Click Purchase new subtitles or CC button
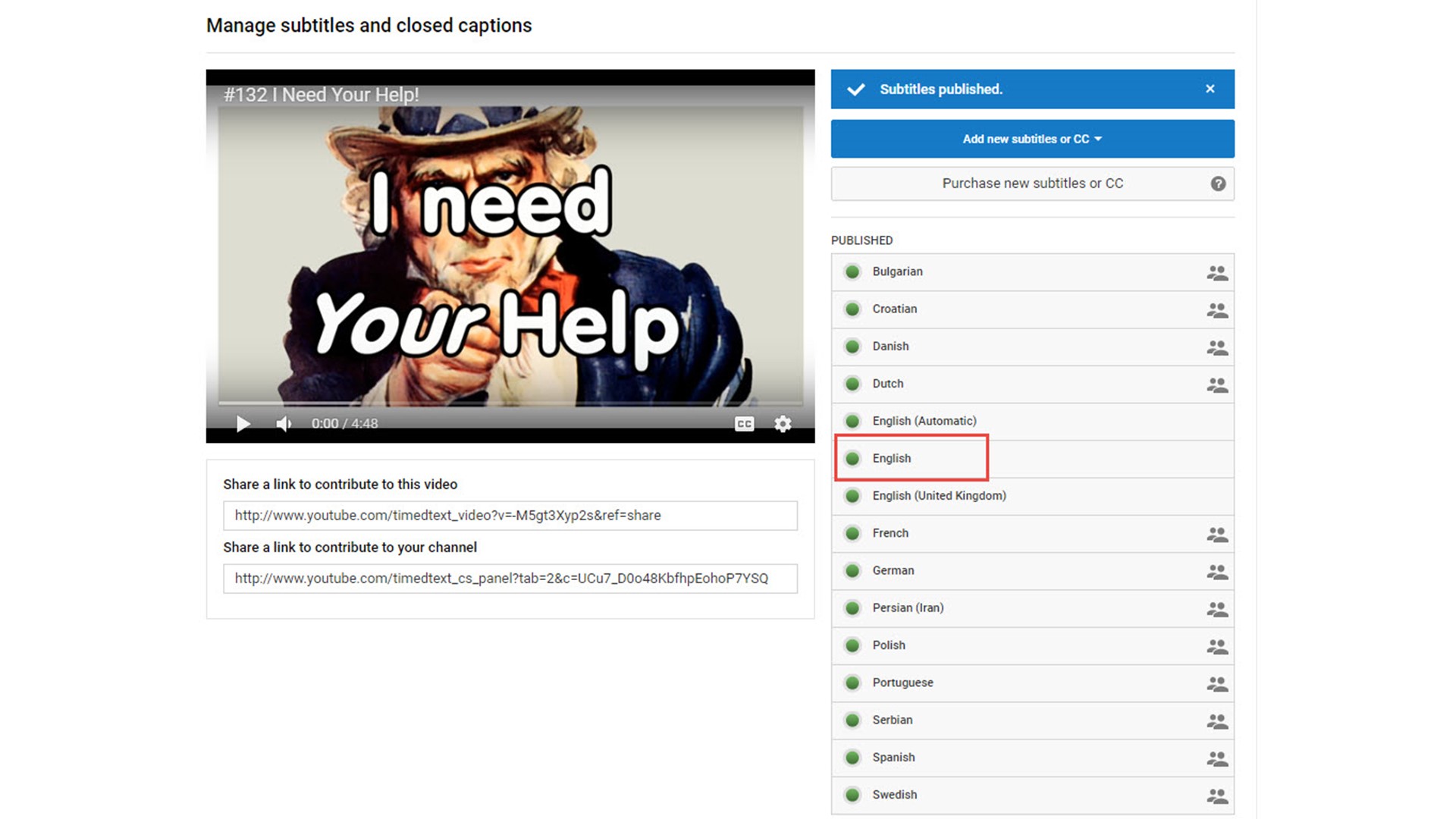1456x819 pixels. coord(1032,184)
